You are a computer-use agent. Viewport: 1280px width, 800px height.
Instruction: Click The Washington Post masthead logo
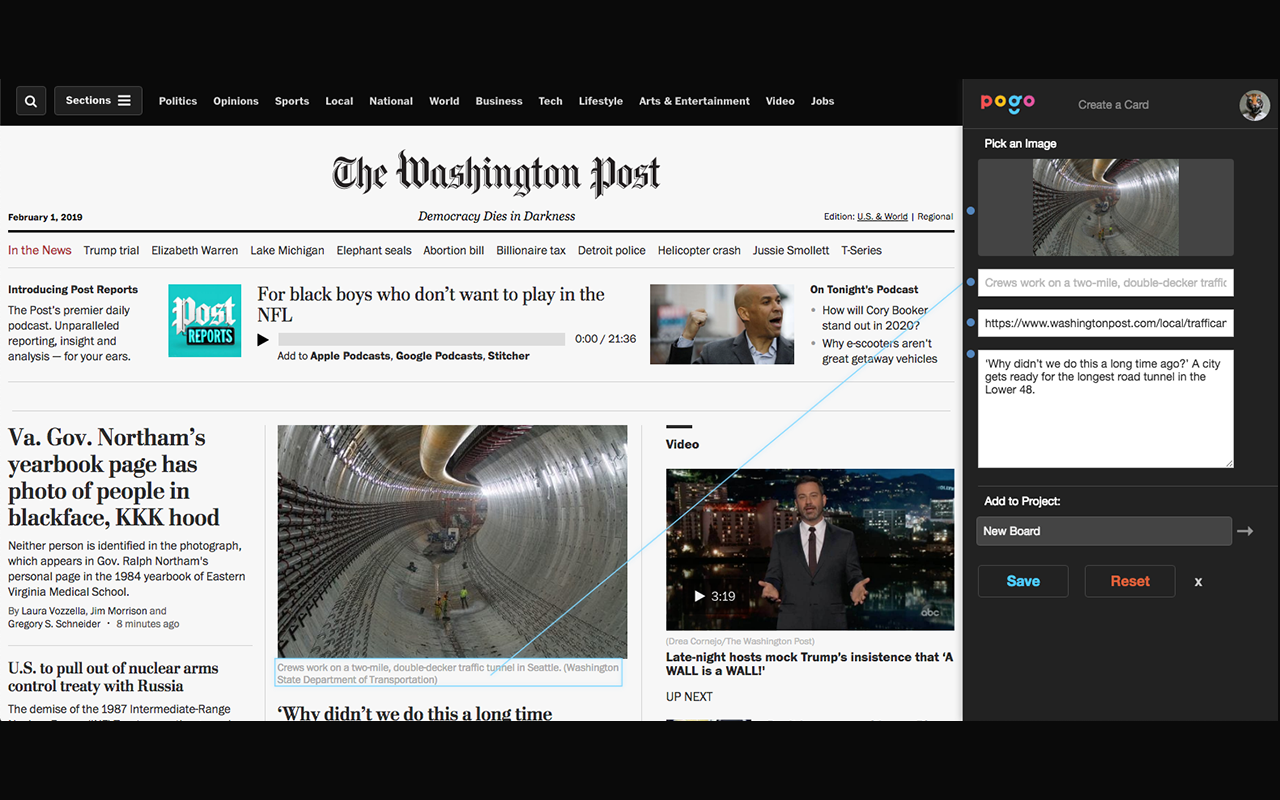496,174
